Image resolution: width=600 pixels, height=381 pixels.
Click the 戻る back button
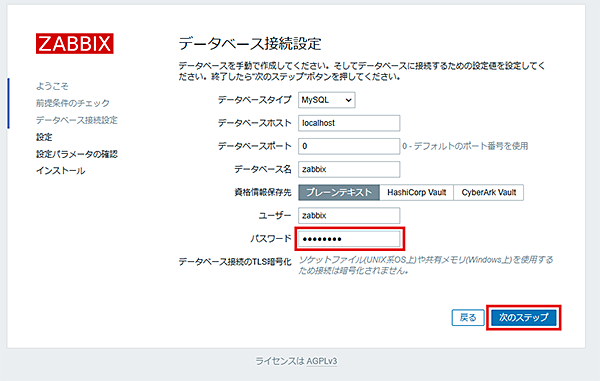tap(468, 318)
